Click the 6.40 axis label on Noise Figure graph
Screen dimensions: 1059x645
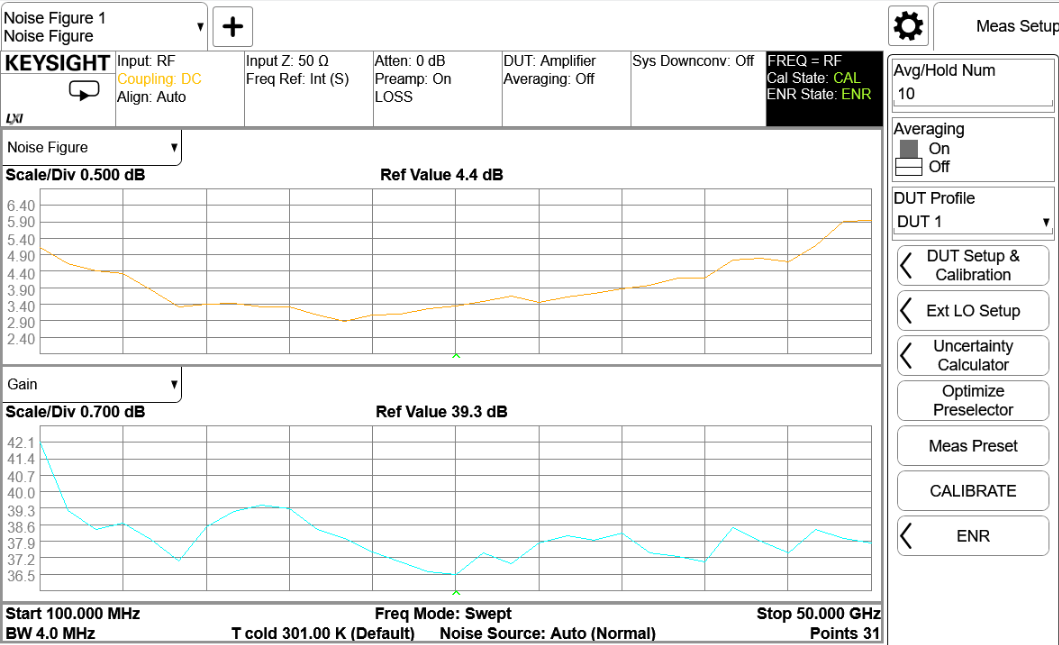pyautogui.click(x=21, y=206)
